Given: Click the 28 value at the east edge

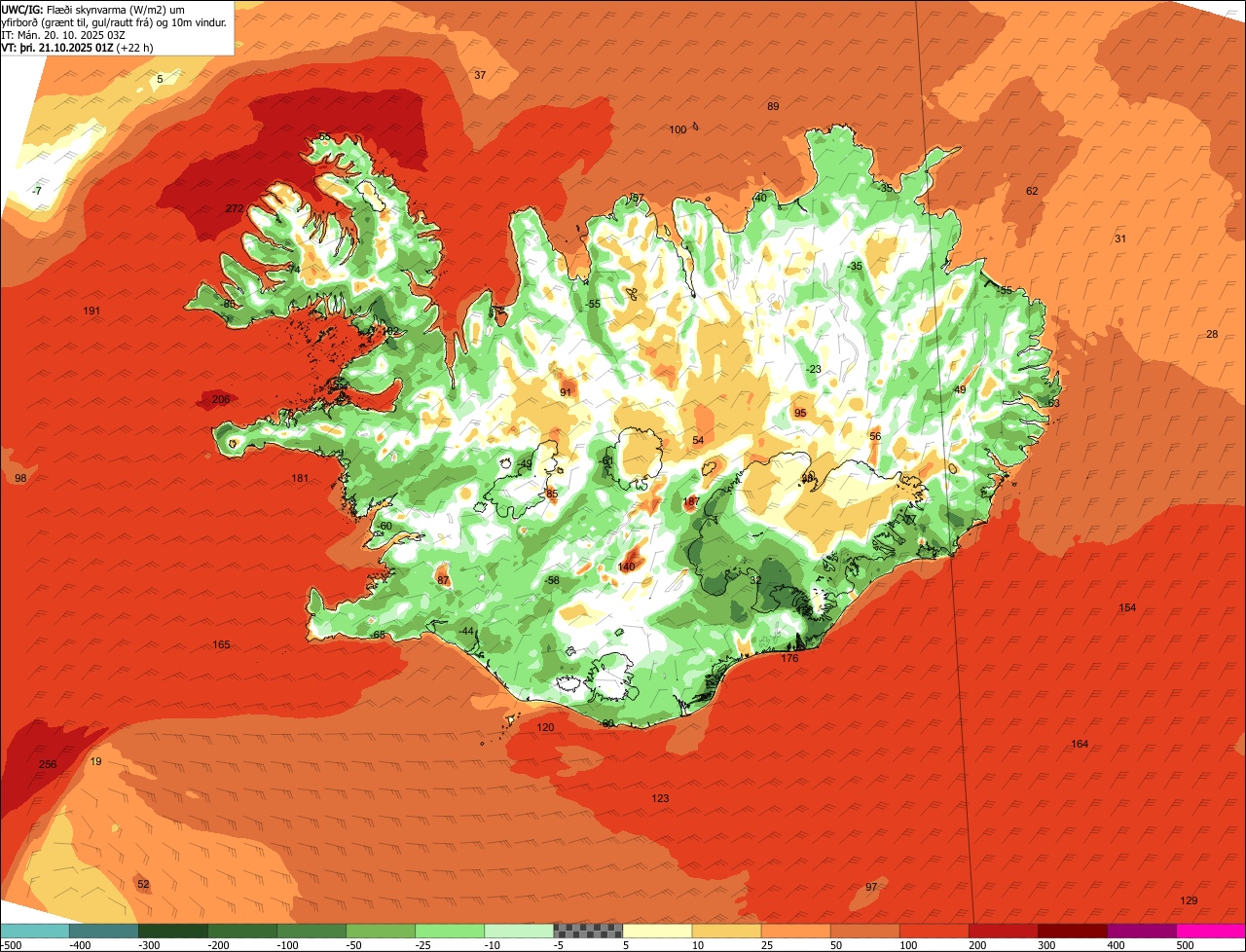Looking at the screenshot, I should tap(1212, 334).
